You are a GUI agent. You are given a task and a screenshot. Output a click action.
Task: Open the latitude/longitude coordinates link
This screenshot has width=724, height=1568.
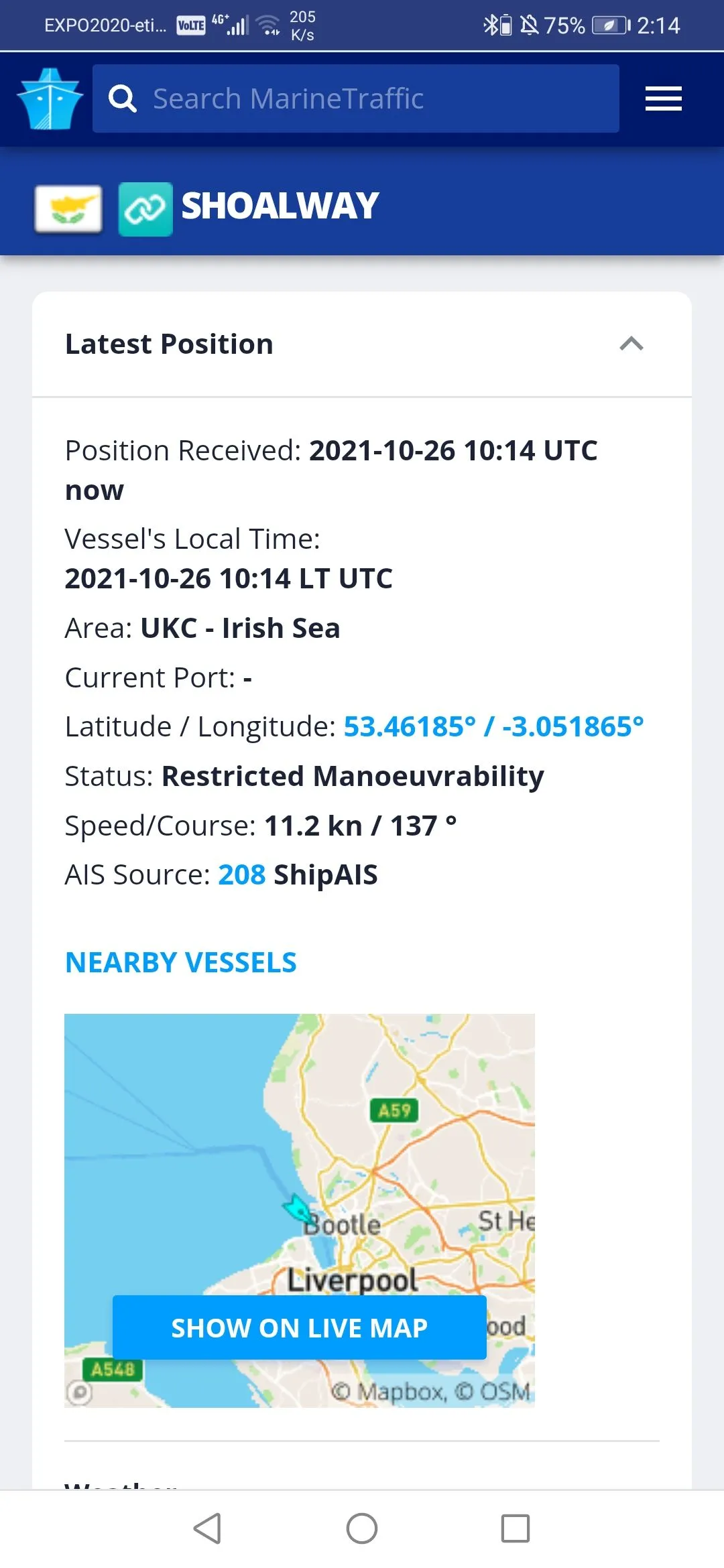tap(493, 727)
